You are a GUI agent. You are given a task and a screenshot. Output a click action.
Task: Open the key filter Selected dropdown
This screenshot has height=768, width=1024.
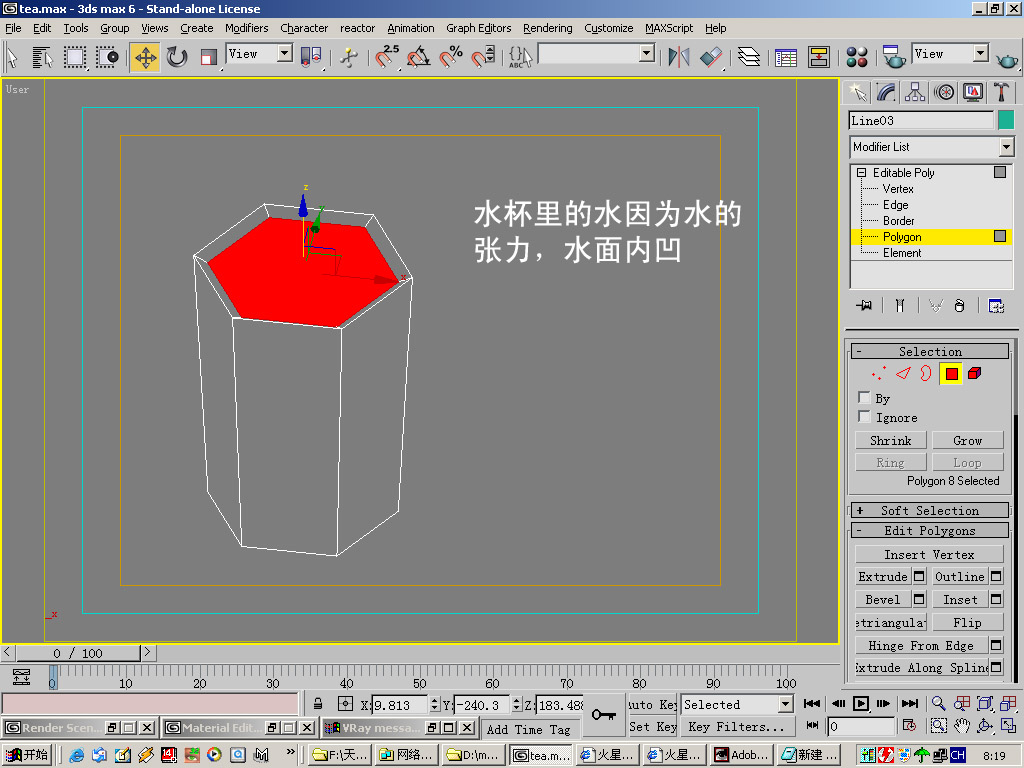[786, 704]
